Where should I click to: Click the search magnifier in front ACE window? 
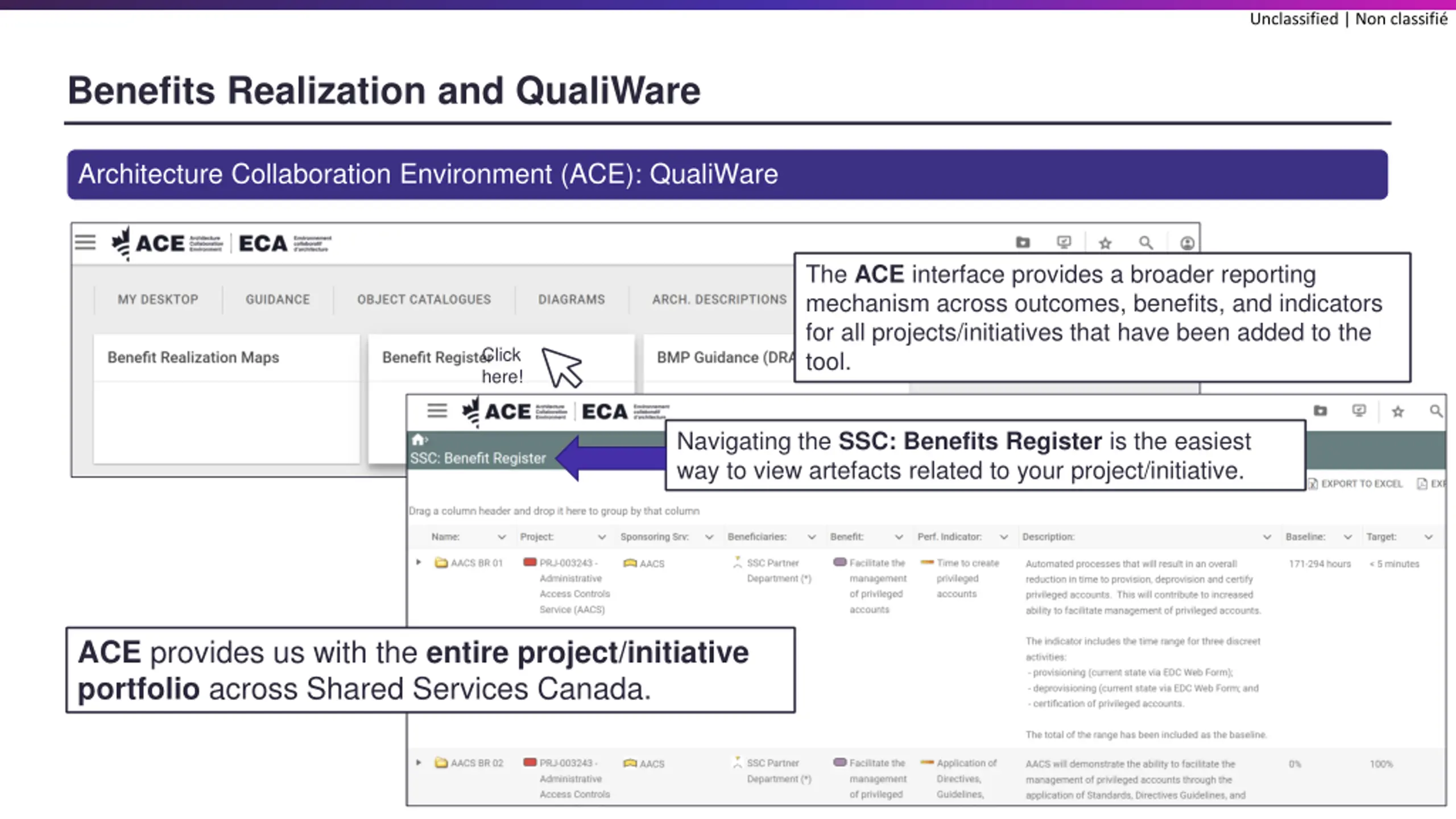(1436, 411)
